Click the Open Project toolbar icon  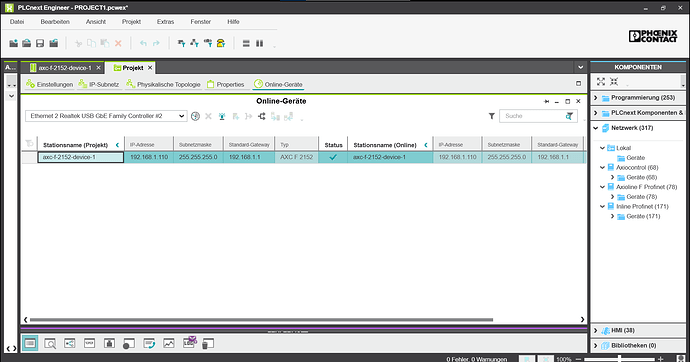[x=26, y=43]
